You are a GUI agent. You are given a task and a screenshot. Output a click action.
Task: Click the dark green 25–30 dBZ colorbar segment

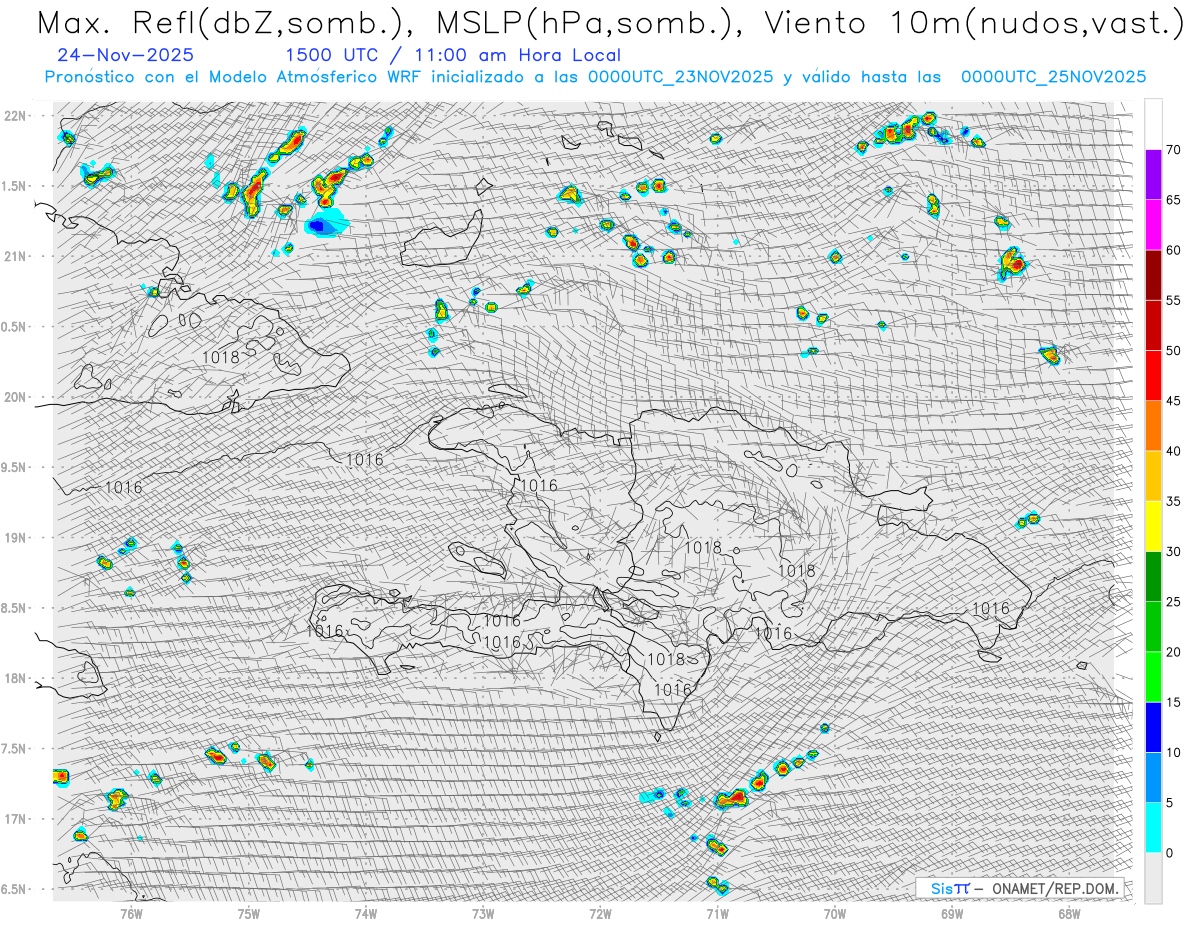[1153, 577]
